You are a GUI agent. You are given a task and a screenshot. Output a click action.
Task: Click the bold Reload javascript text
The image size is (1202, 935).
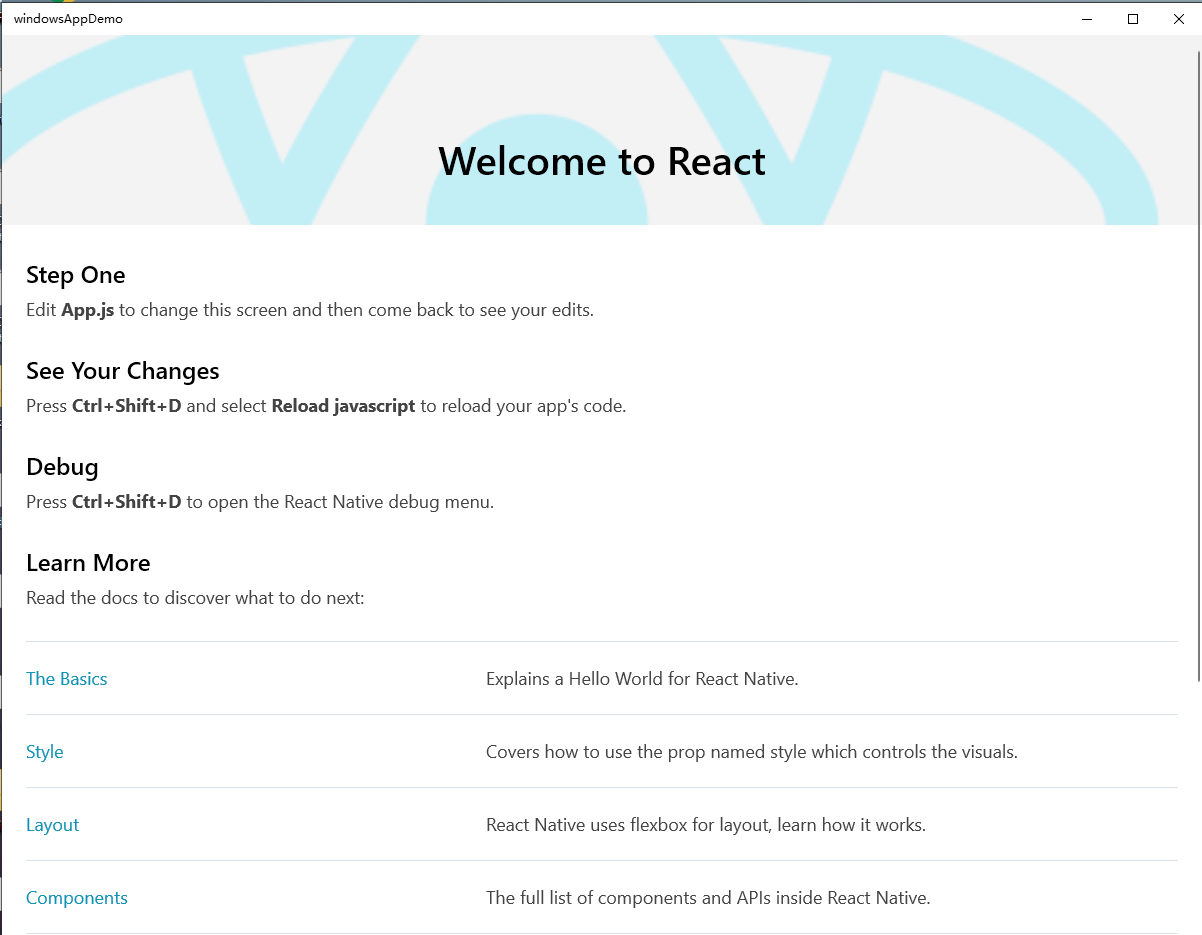(x=343, y=406)
